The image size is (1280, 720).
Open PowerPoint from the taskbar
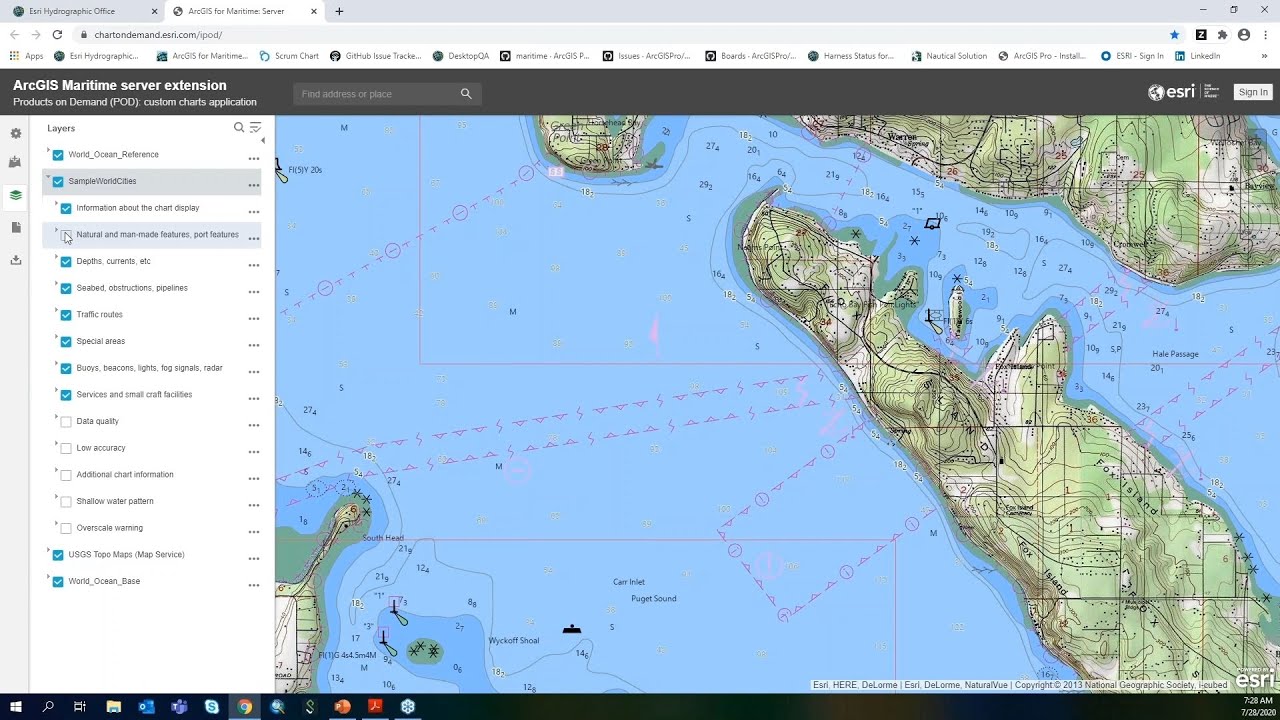[342, 706]
